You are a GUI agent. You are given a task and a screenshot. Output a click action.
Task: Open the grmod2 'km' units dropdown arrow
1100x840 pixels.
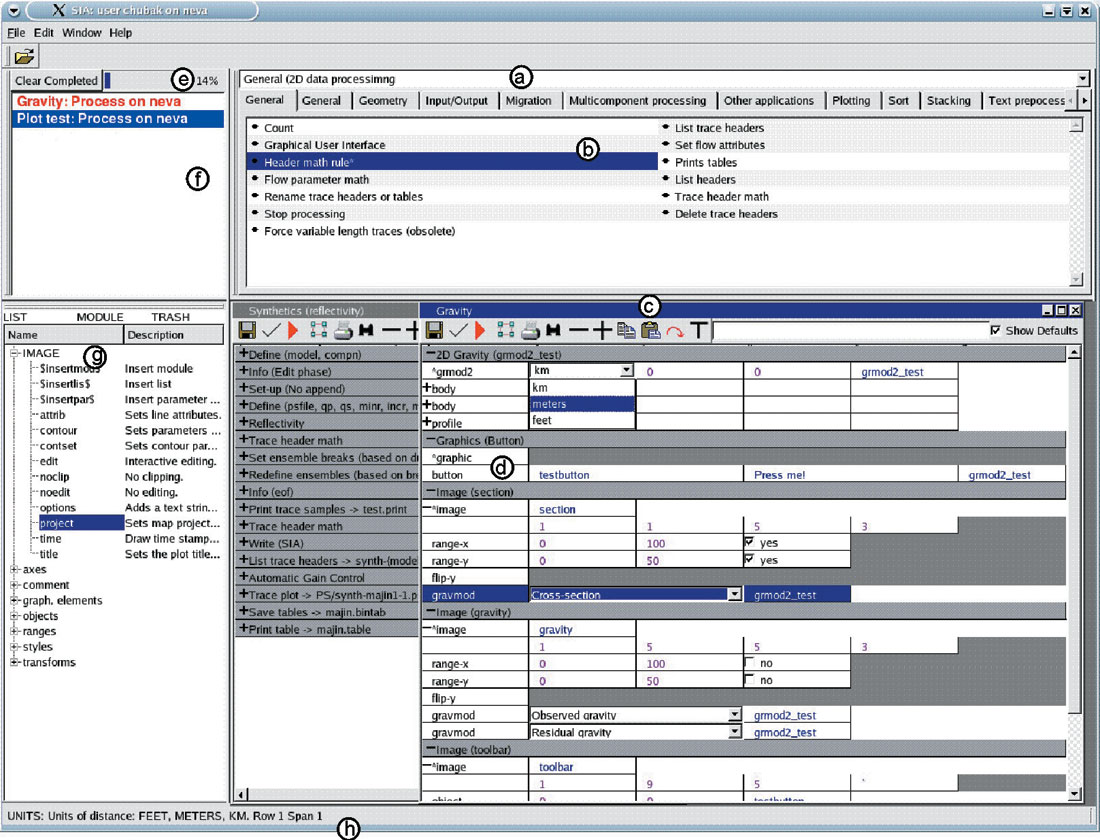point(626,370)
